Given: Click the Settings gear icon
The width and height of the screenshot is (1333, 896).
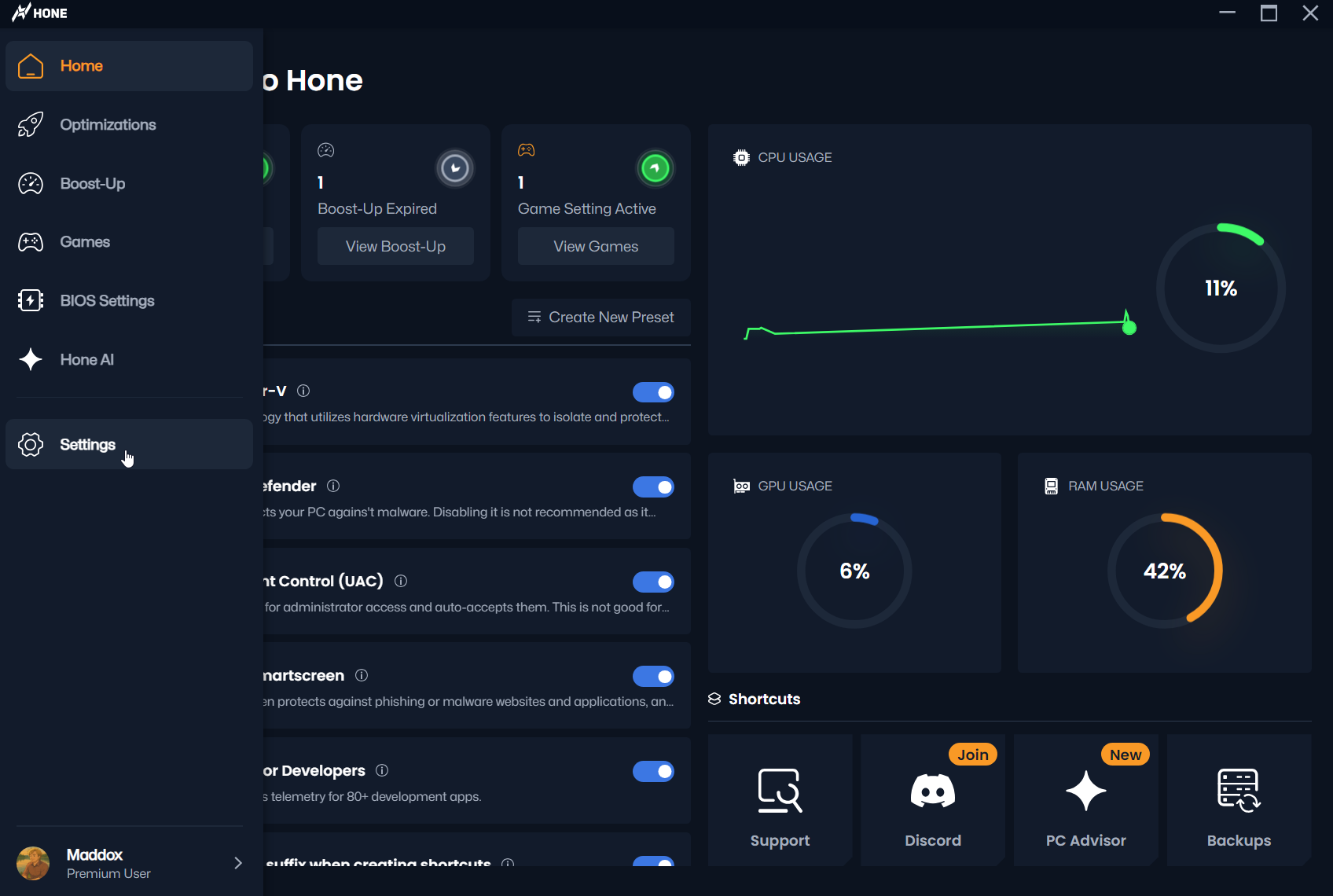Looking at the screenshot, I should [31, 445].
